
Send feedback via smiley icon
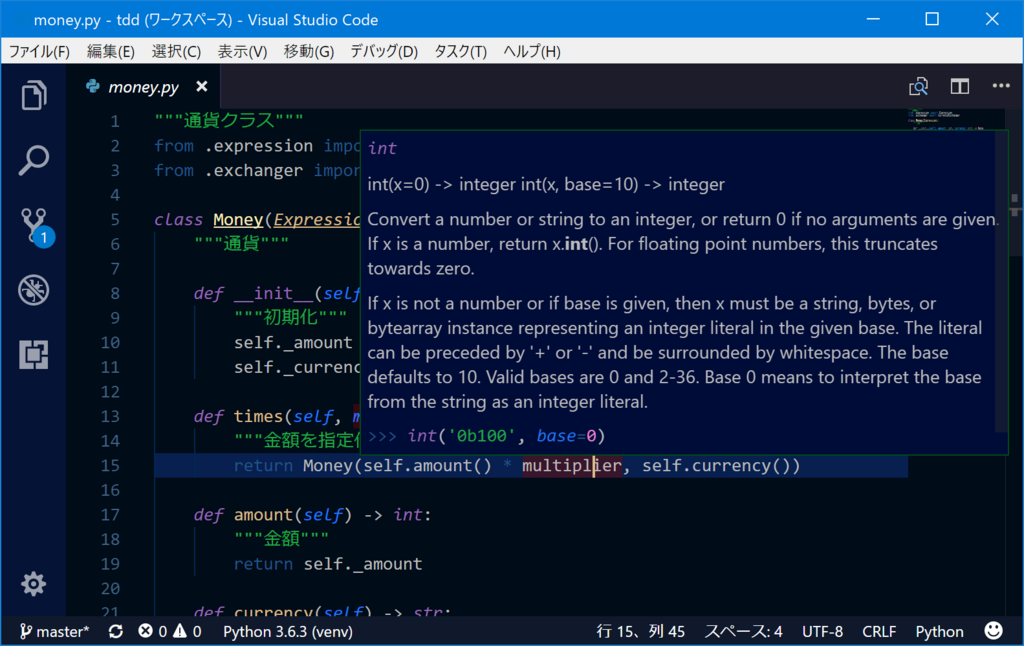[993, 631]
